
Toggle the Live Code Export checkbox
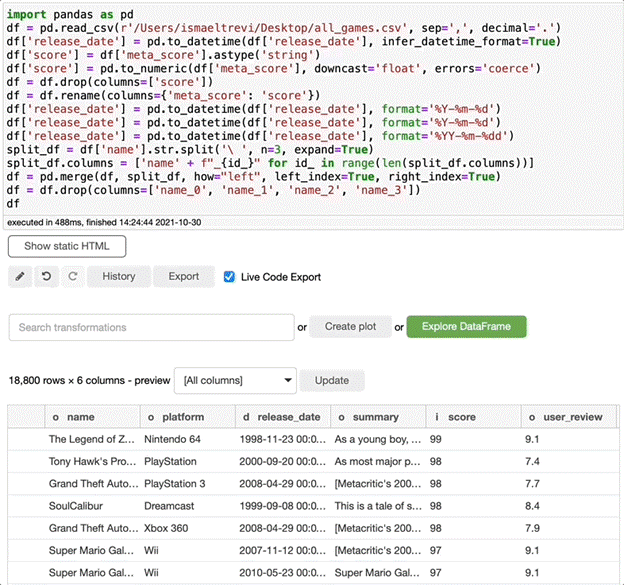[229, 277]
